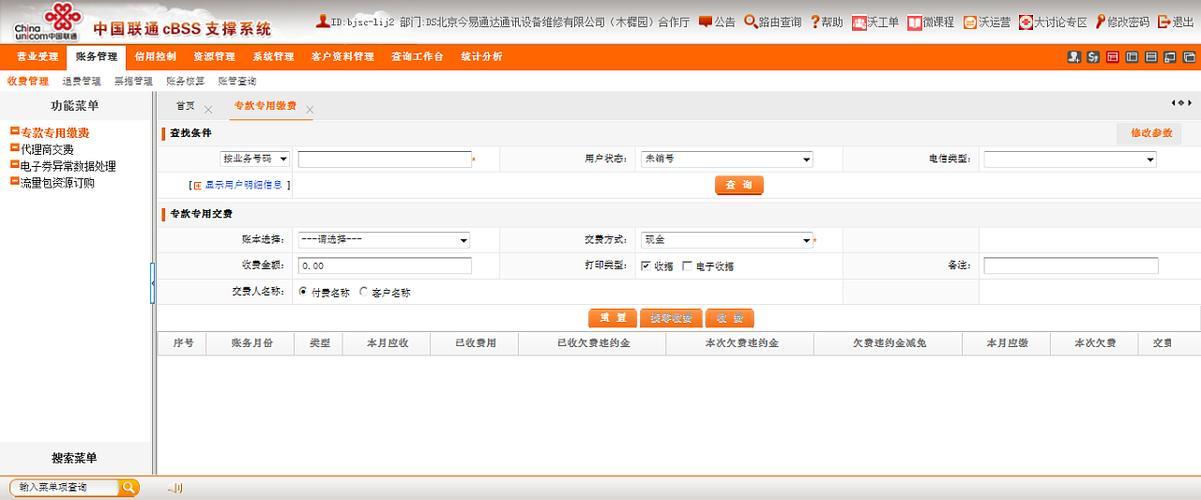
Task: Open the 系统管理 main menu
Action: click(273, 57)
